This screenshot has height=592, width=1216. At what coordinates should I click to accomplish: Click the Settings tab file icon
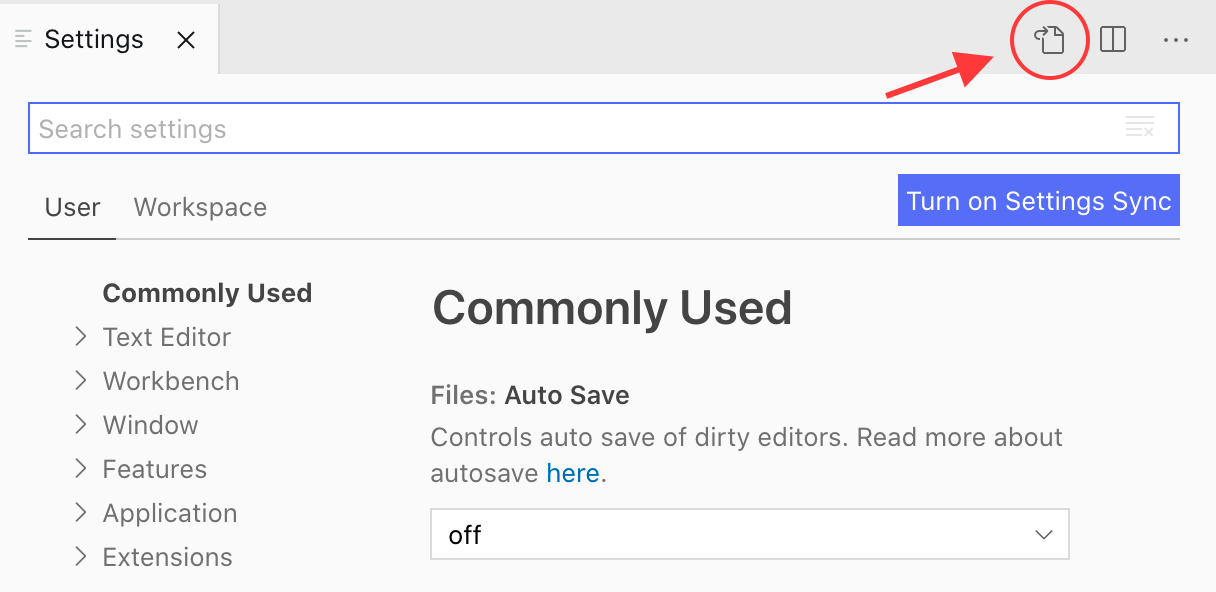[24, 40]
